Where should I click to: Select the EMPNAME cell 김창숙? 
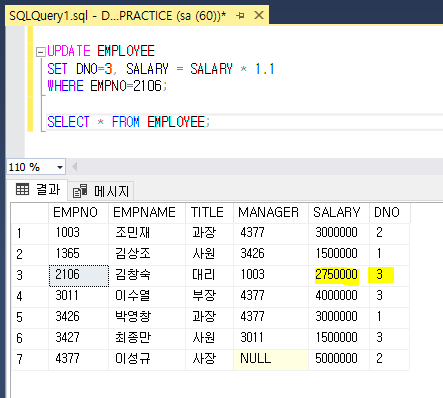(x=147, y=275)
